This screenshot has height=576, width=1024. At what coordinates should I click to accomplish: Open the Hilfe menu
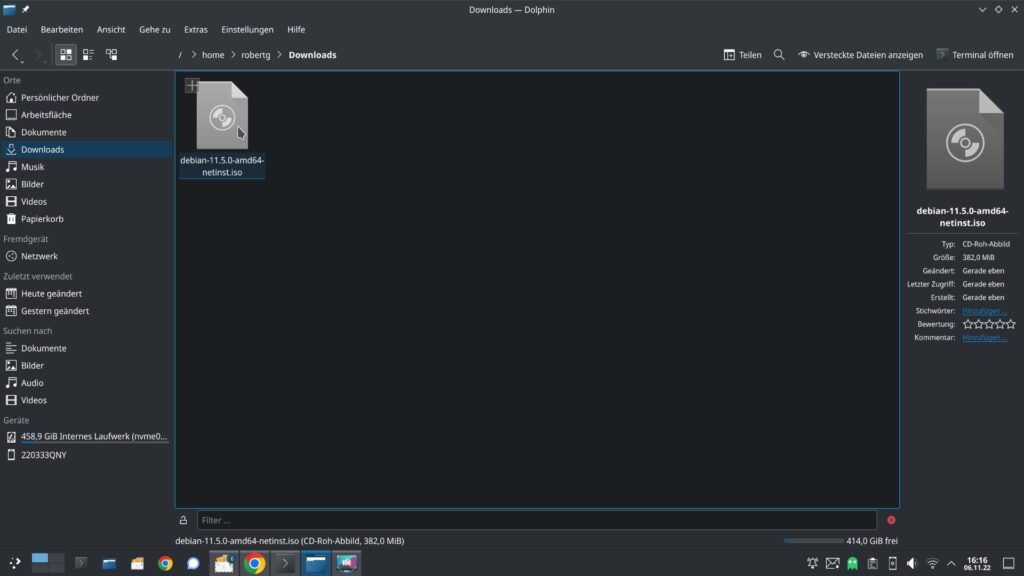coord(296,29)
